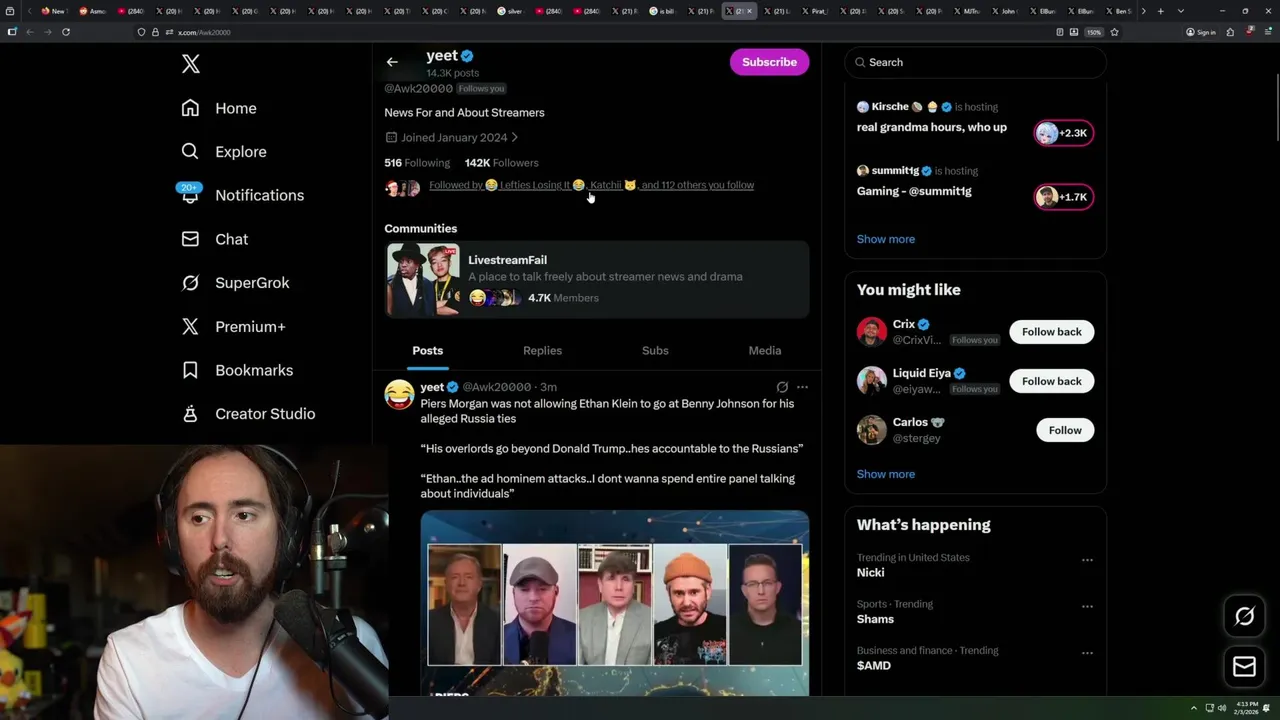Follow Carlos
Screen dimensions: 1280x720
(x=1065, y=430)
